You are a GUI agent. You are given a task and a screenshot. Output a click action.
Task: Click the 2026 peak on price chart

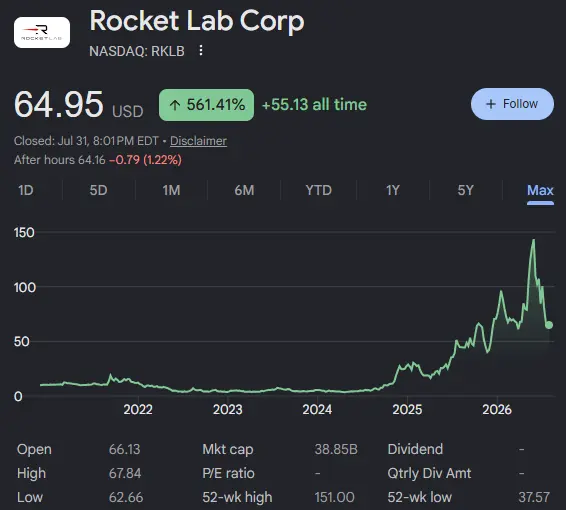tap(534, 240)
